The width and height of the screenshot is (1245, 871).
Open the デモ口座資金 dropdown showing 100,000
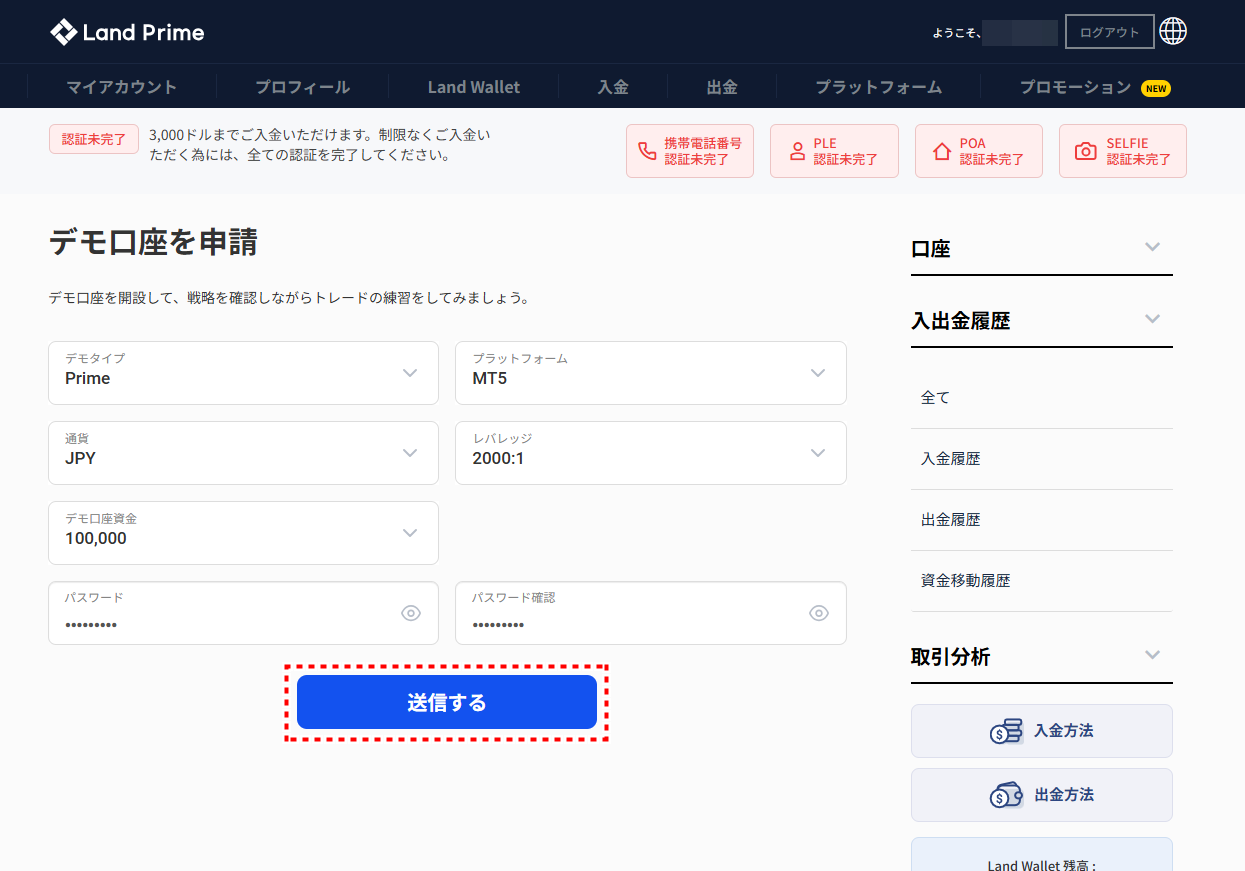(x=243, y=533)
